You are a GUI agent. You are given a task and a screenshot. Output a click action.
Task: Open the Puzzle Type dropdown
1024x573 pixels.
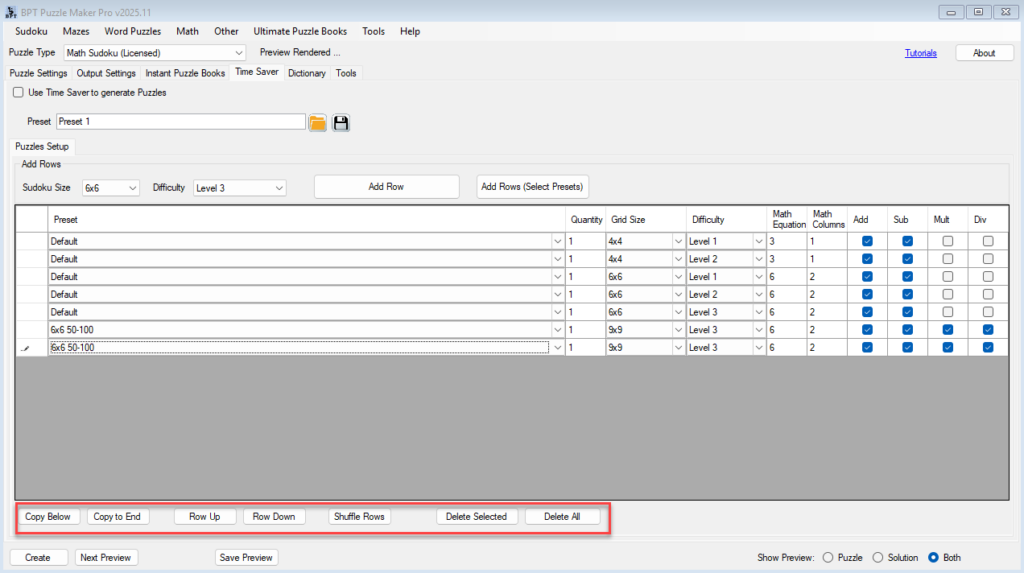click(154, 53)
